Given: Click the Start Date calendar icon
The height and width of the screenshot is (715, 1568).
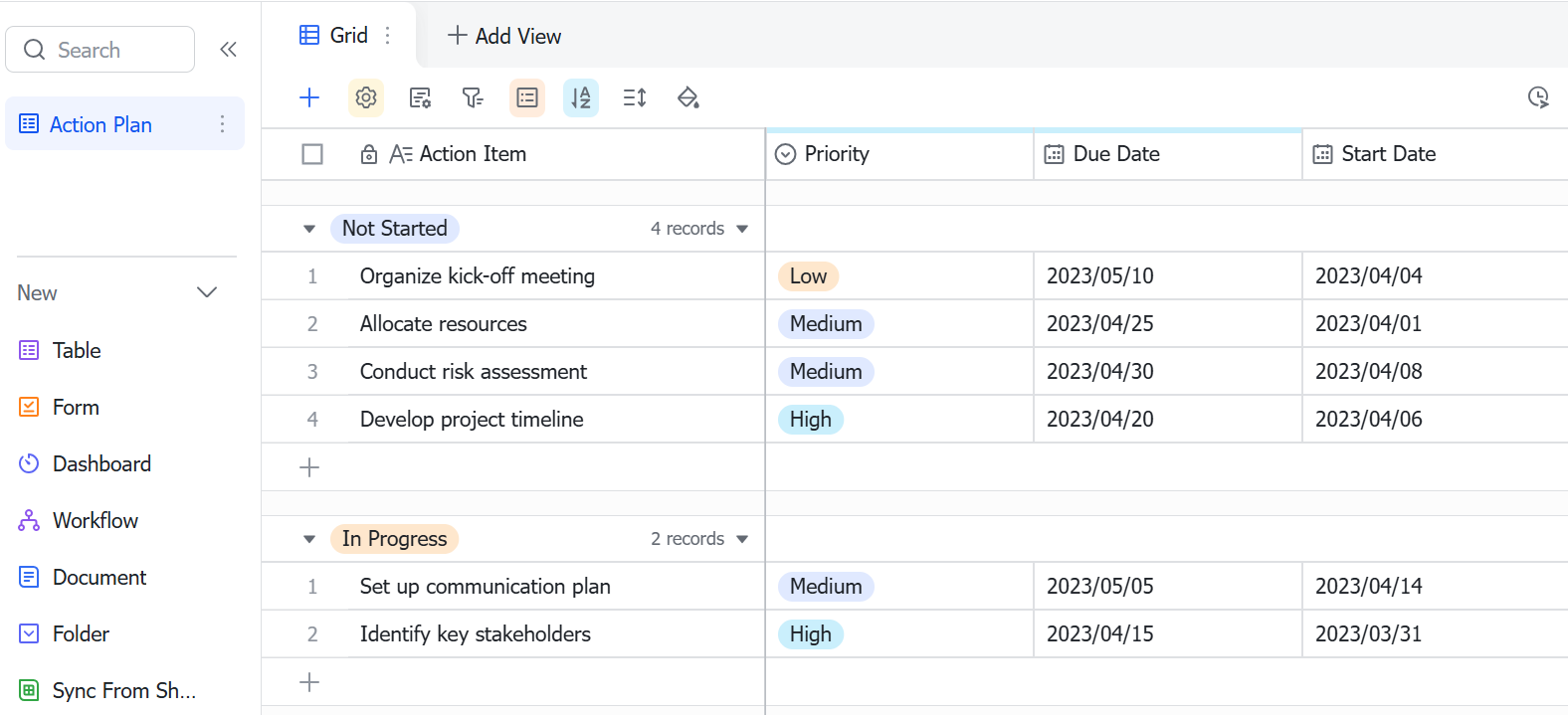Looking at the screenshot, I should 1322,154.
